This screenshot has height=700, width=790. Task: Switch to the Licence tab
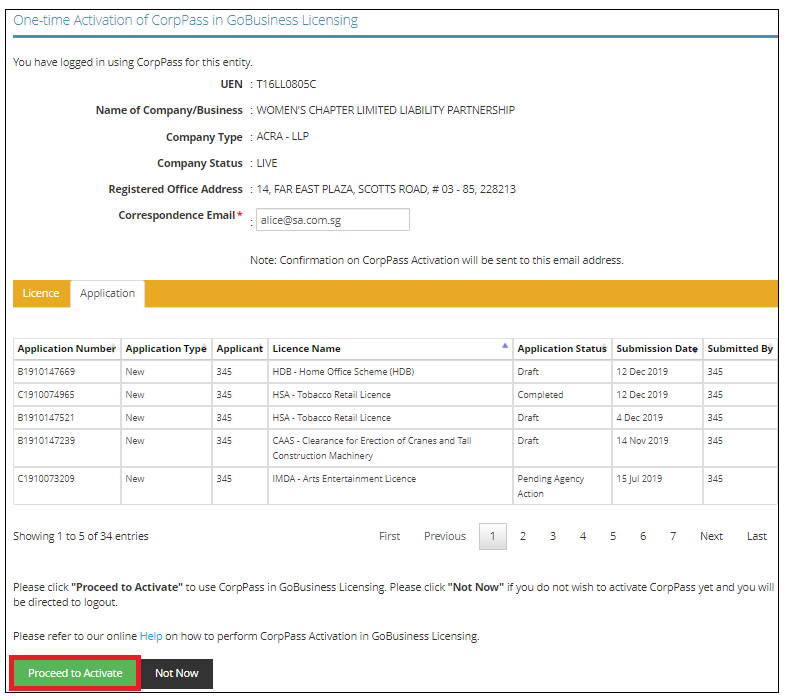coord(41,293)
